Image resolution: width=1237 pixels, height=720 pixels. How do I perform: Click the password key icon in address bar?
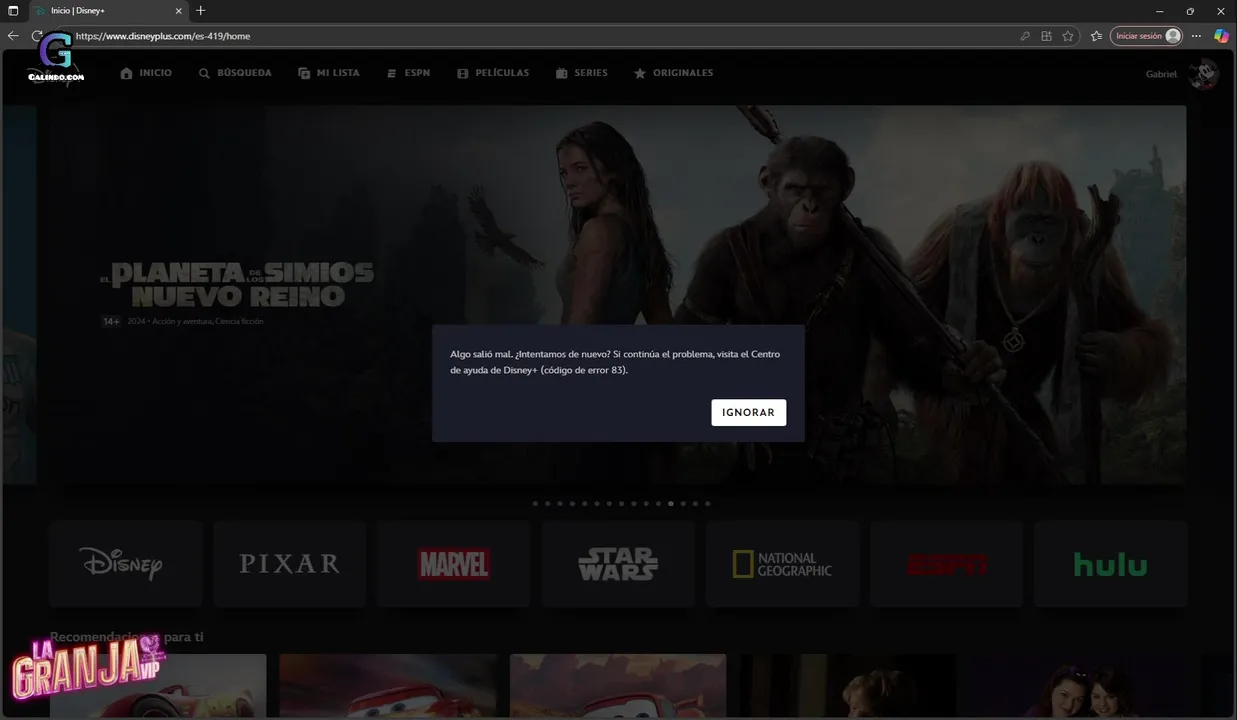(1025, 36)
